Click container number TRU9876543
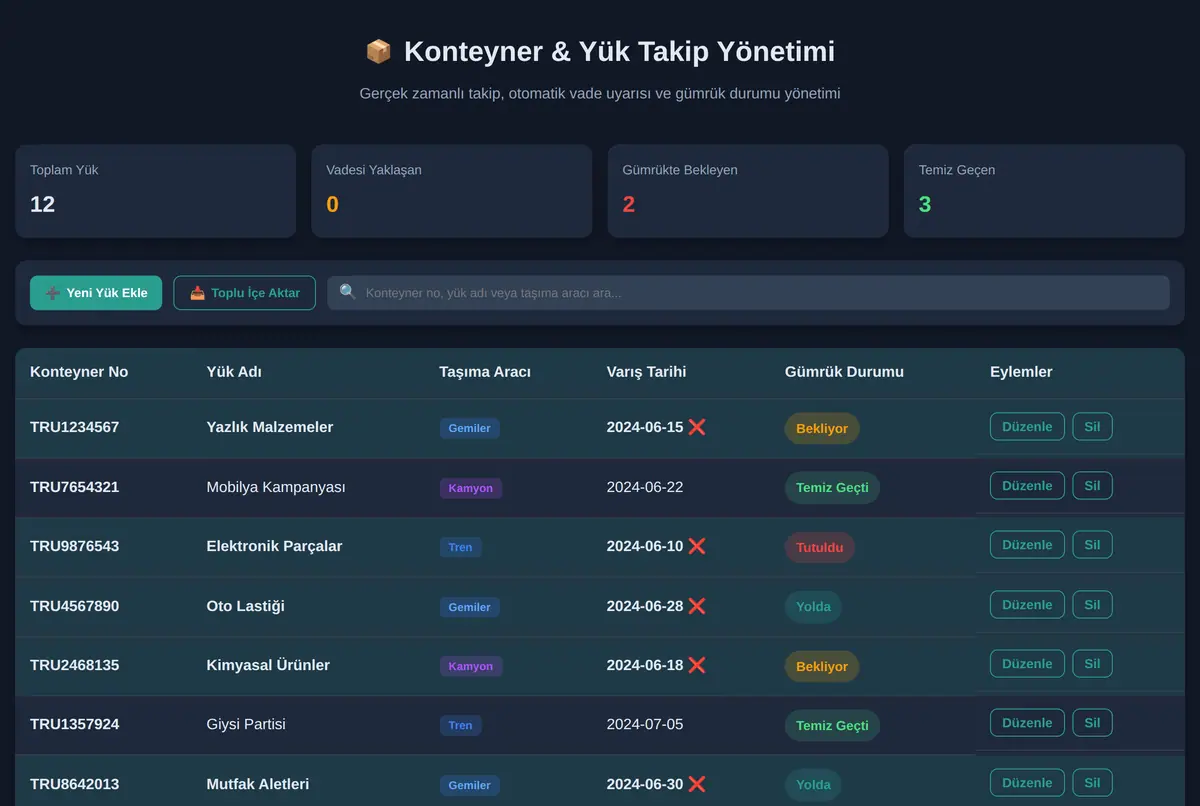The height and width of the screenshot is (806, 1200). [74, 546]
